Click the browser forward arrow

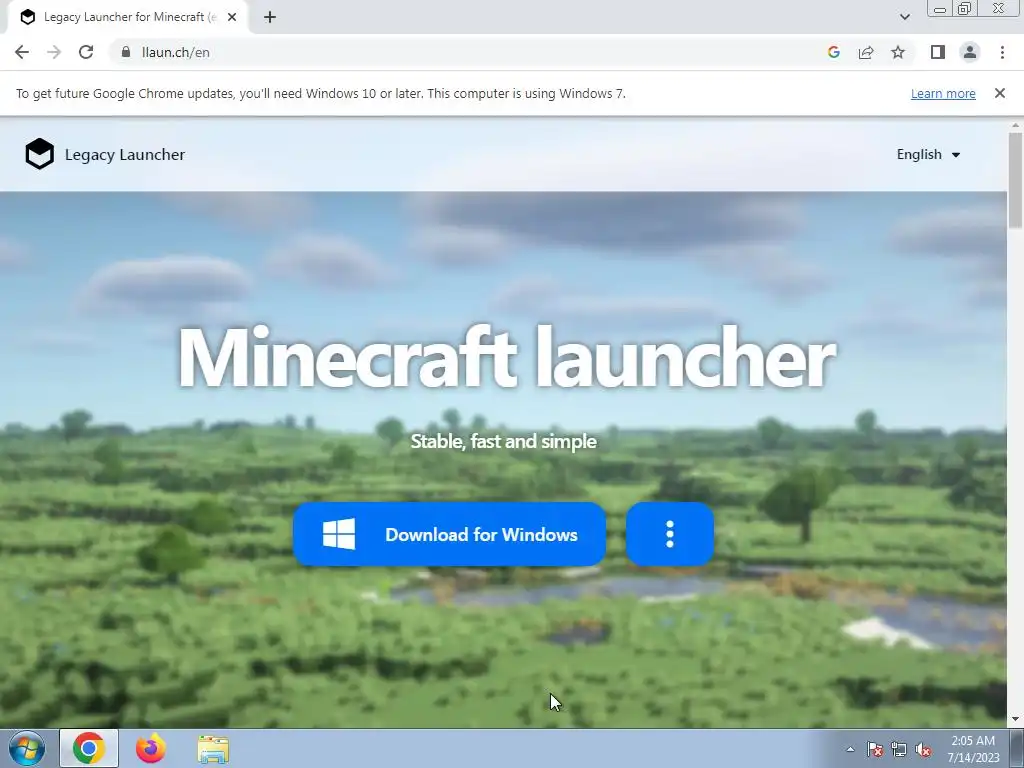(54, 52)
